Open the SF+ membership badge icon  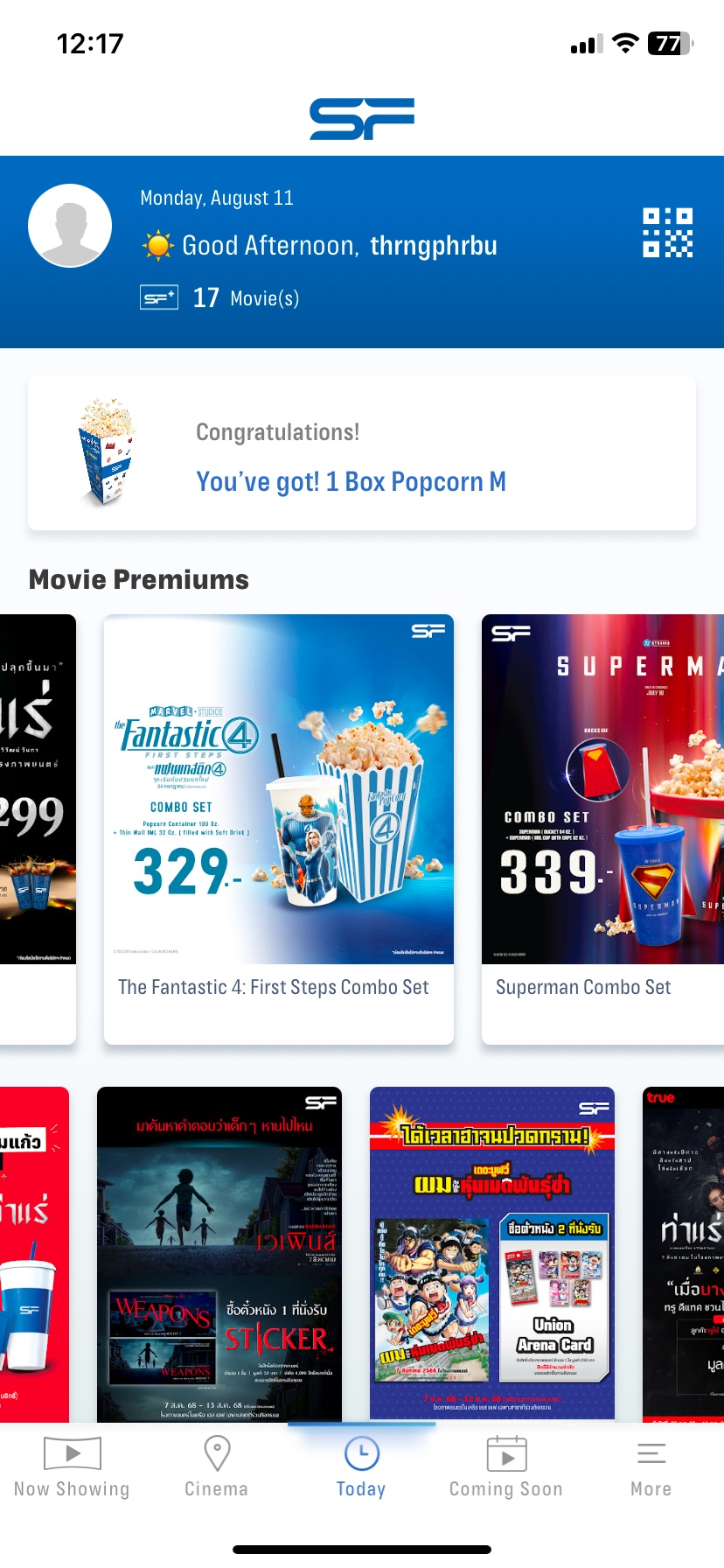pos(159,297)
